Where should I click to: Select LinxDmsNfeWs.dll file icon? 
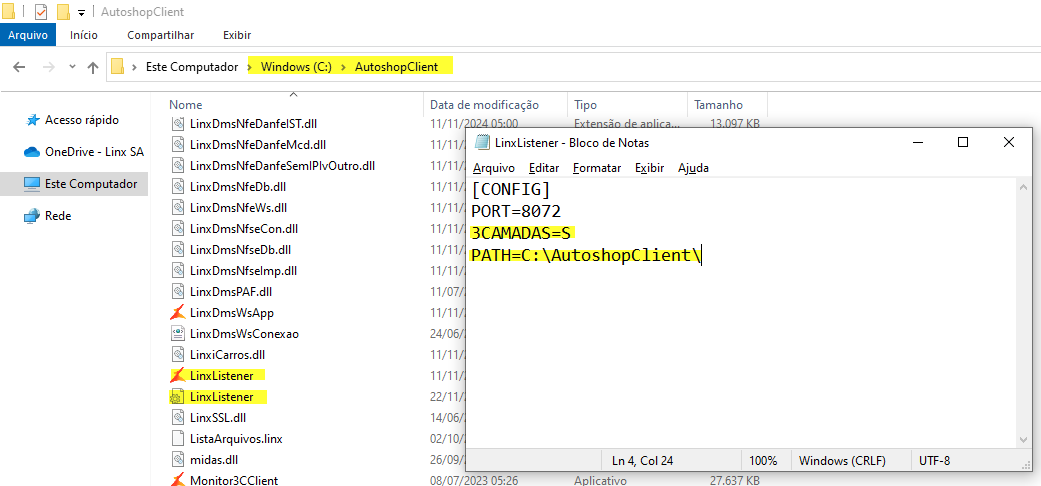177,208
